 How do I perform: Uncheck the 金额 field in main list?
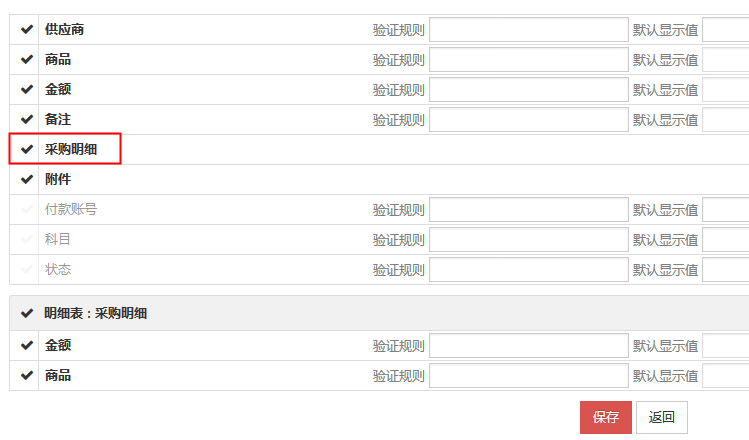tap(27, 90)
